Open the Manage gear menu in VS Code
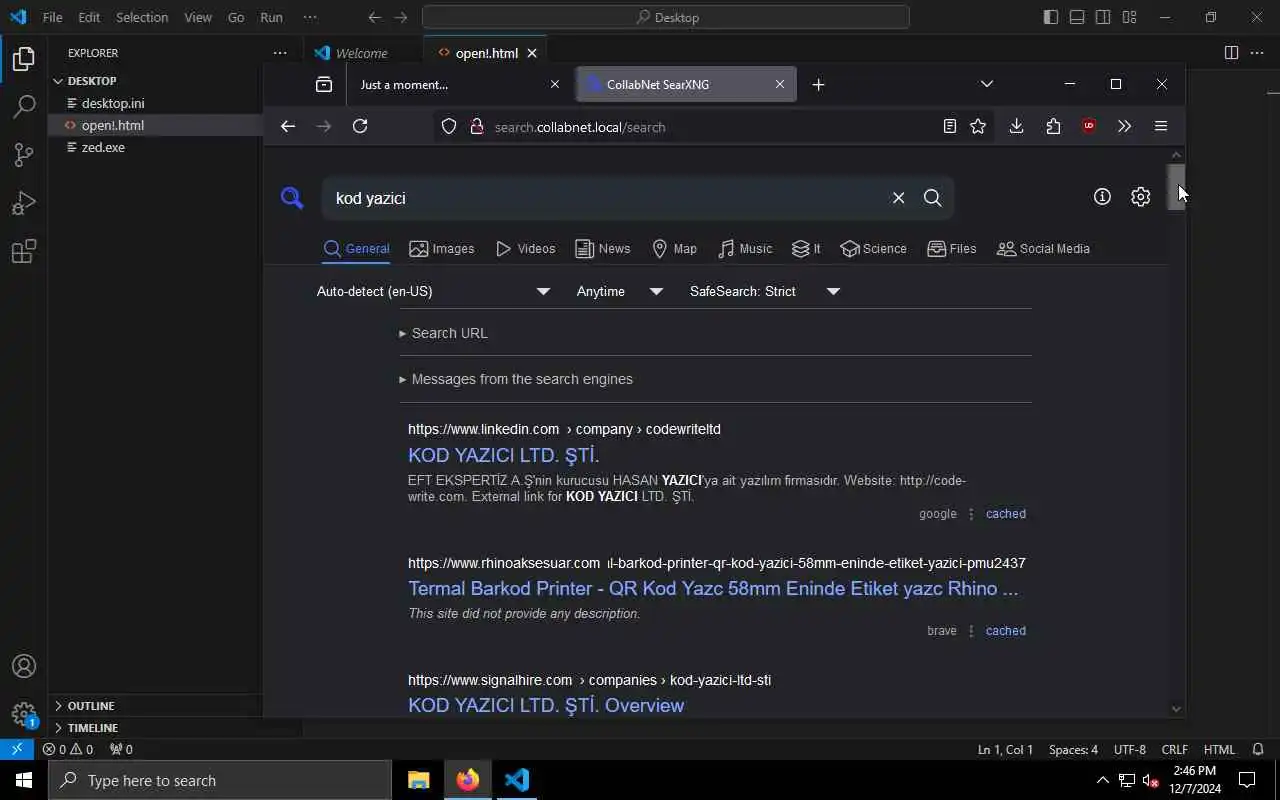 tap(24, 714)
